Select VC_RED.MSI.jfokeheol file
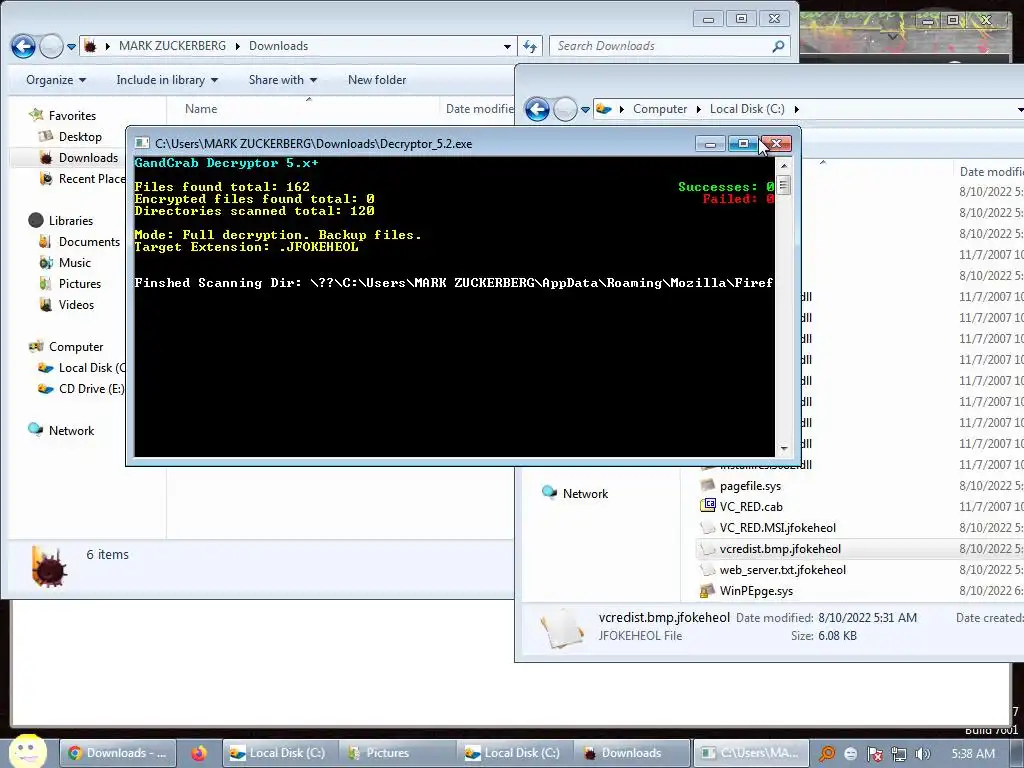1024x768 pixels. [x=777, y=528]
